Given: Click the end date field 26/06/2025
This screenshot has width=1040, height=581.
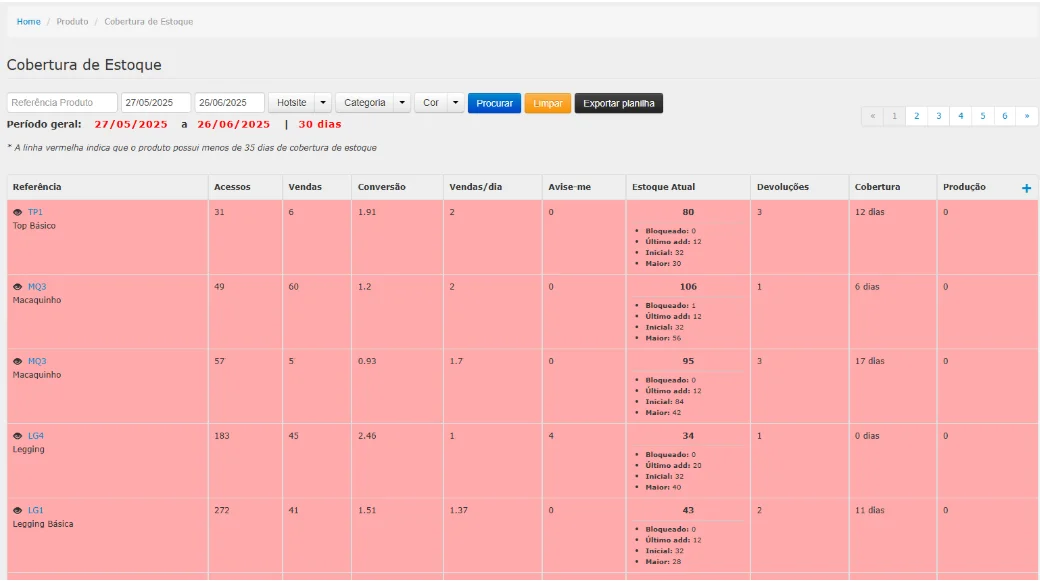Looking at the screenshot, I should coord(229,103).
